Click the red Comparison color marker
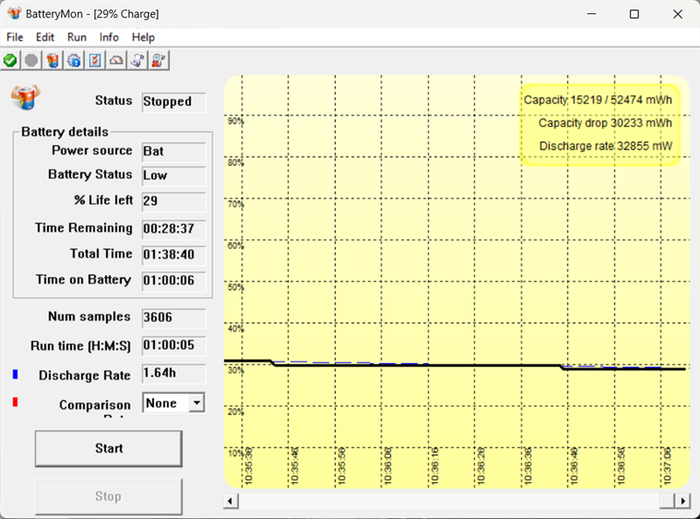 coord(15,402)
